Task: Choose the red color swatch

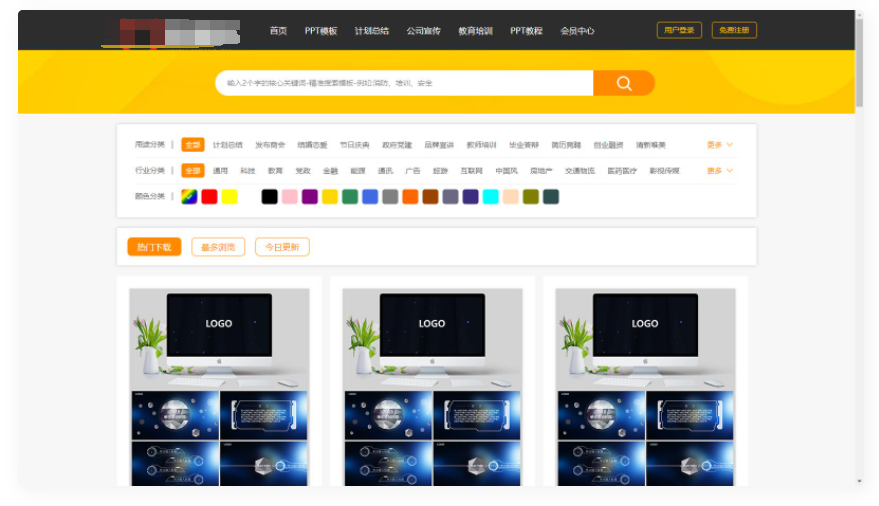Action: 209,197
